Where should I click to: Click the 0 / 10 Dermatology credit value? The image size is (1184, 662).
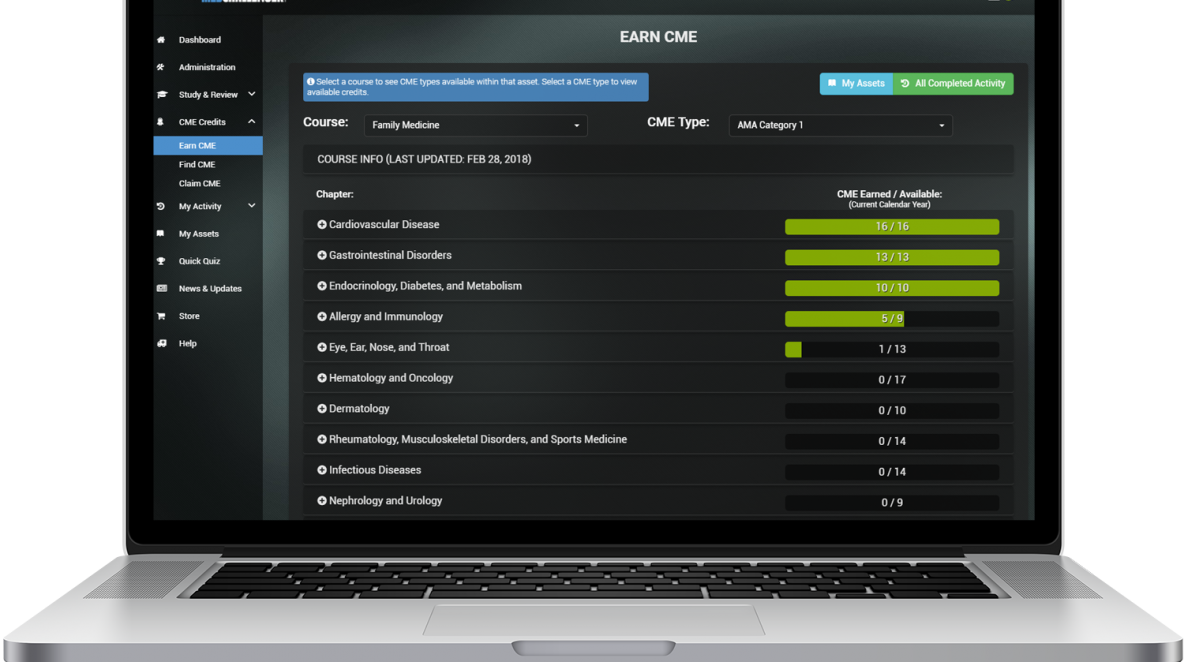892,411
